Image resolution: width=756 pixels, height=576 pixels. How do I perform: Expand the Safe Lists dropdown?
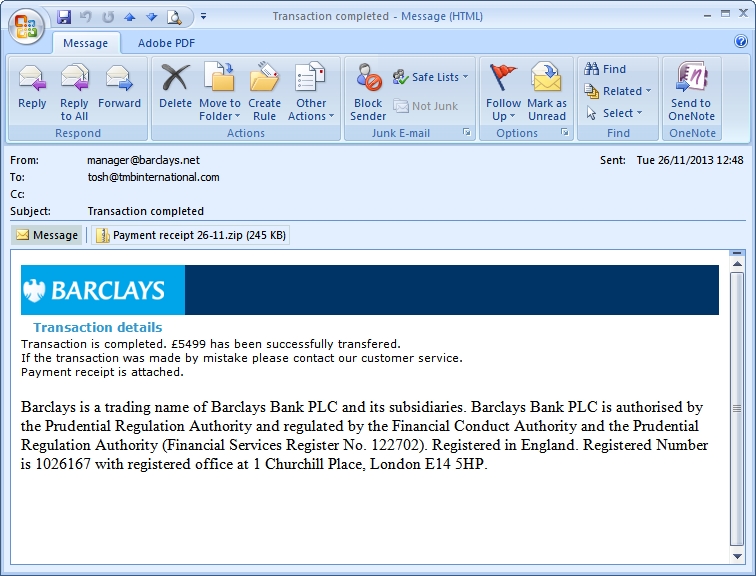[431, 77]
